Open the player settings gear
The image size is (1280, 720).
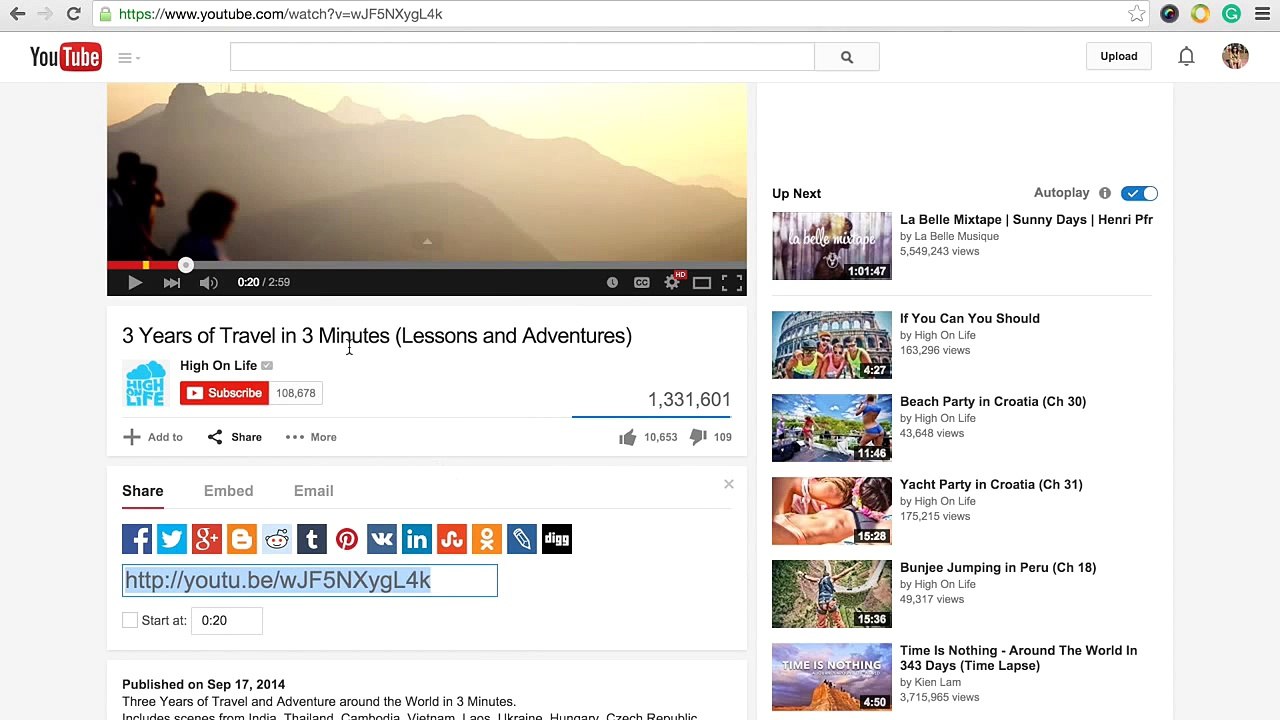tap(672, 283)
